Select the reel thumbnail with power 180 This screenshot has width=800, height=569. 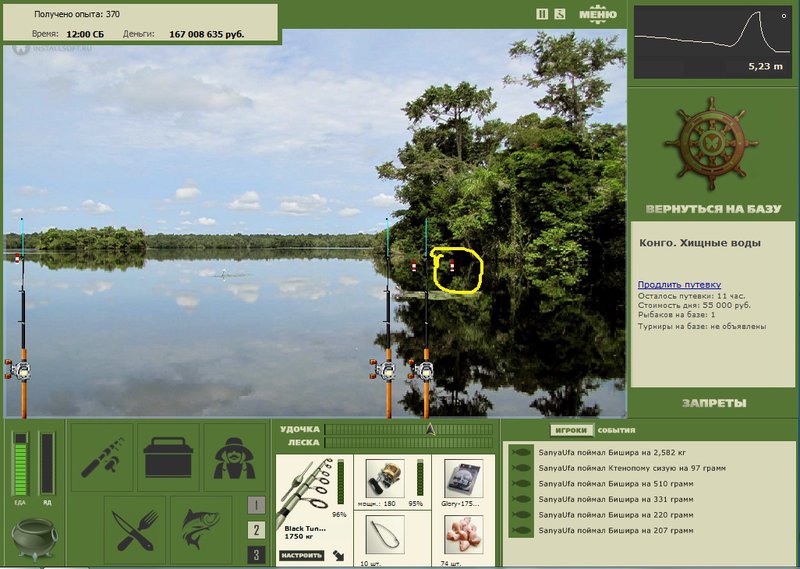(x=385, y=478)
